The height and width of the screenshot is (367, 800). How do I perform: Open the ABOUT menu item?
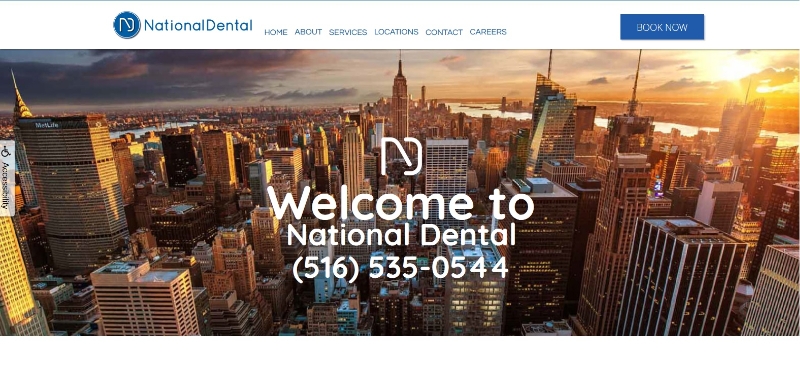[308, 32]
